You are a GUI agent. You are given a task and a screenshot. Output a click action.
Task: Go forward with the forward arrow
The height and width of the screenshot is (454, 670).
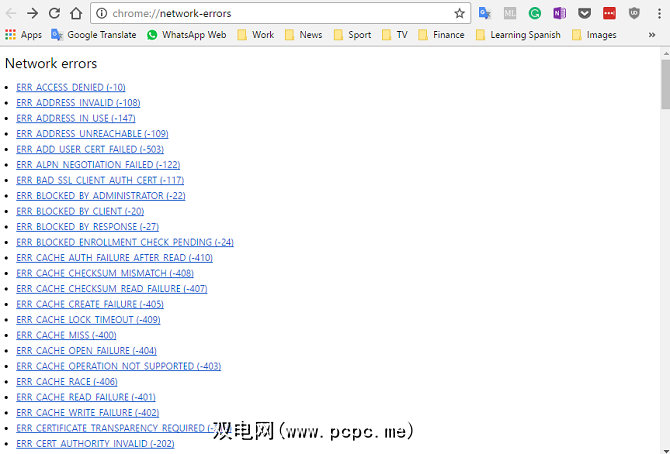click(x=32, y=13)
